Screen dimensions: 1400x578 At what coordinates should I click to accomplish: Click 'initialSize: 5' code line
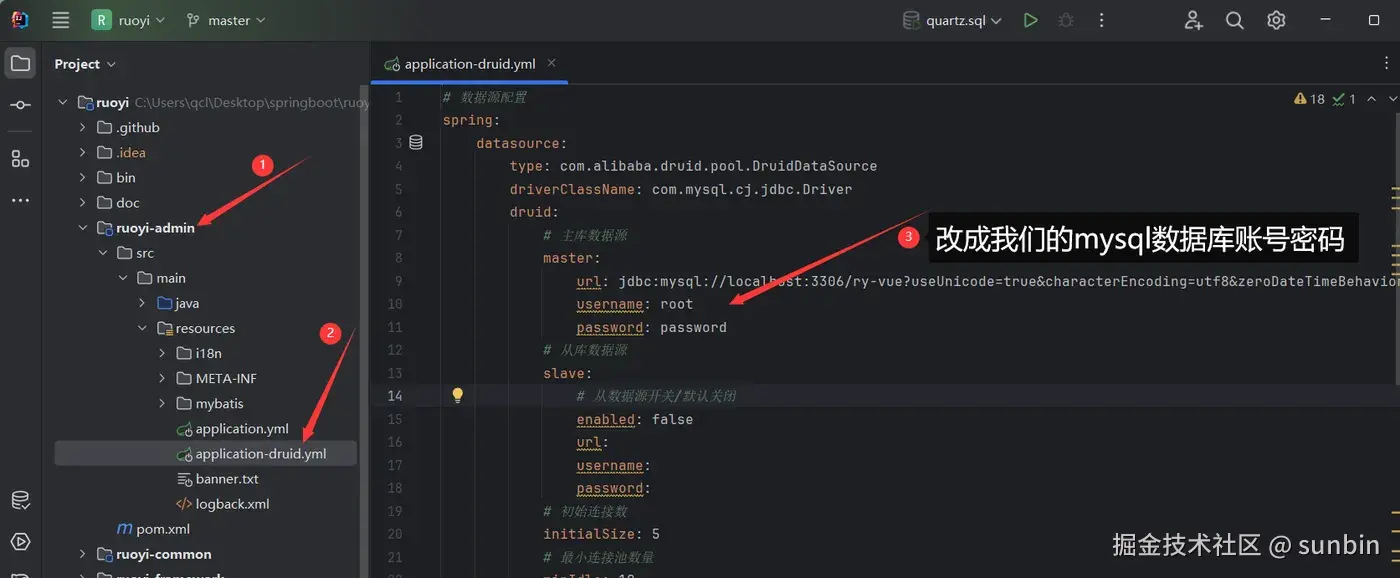pos(601,534)
